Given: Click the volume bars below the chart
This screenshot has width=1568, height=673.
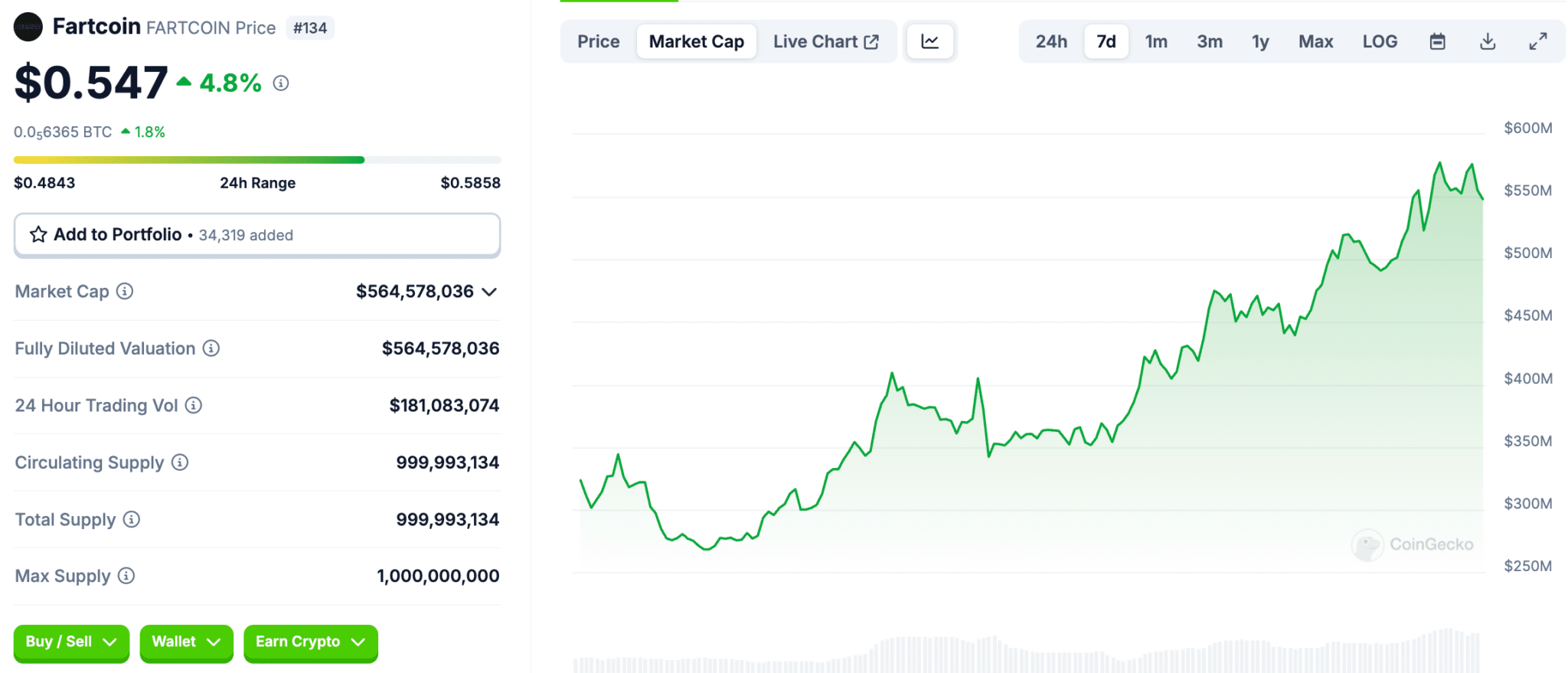Looking at the screenshot, I should pyautogui.click(x=1027, y=652).
